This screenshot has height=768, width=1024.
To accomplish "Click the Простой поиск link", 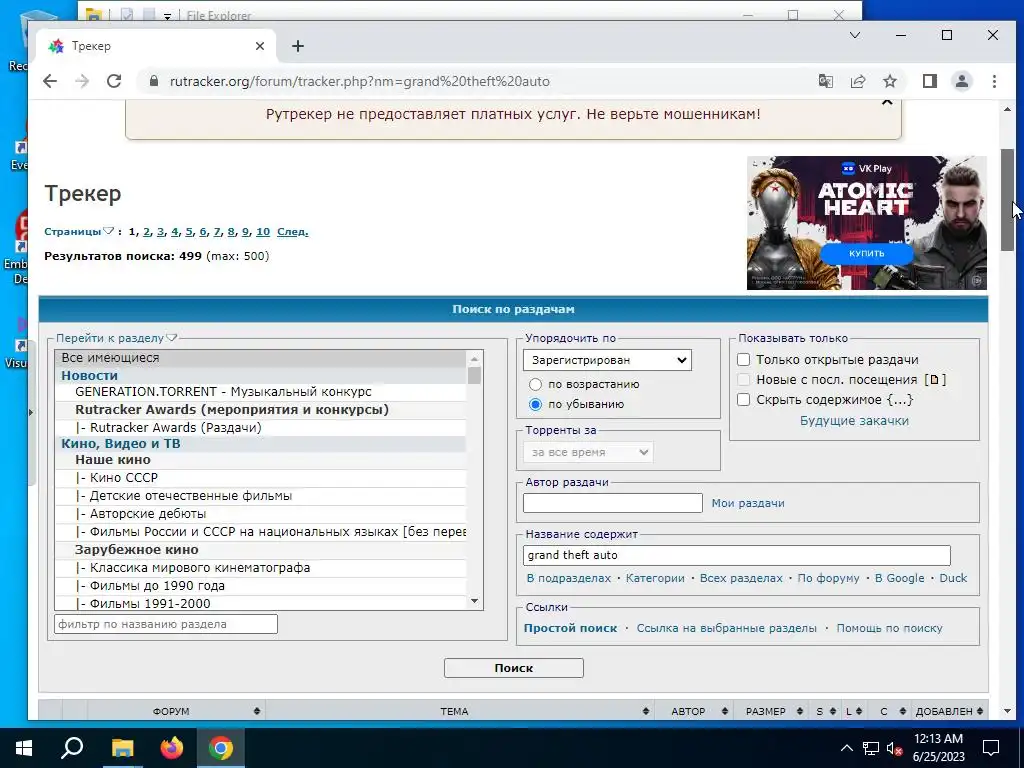I will tap(570, 628).
